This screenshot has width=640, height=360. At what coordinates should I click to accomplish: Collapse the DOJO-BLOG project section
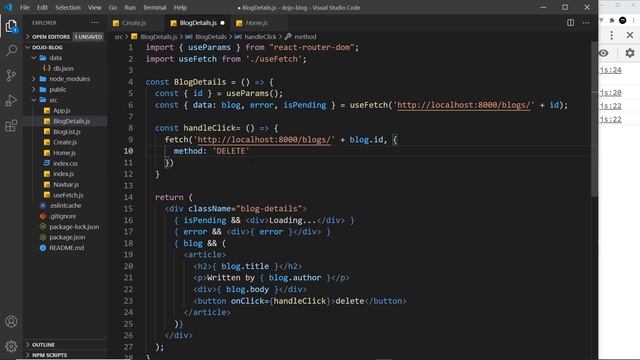point(65,47)
